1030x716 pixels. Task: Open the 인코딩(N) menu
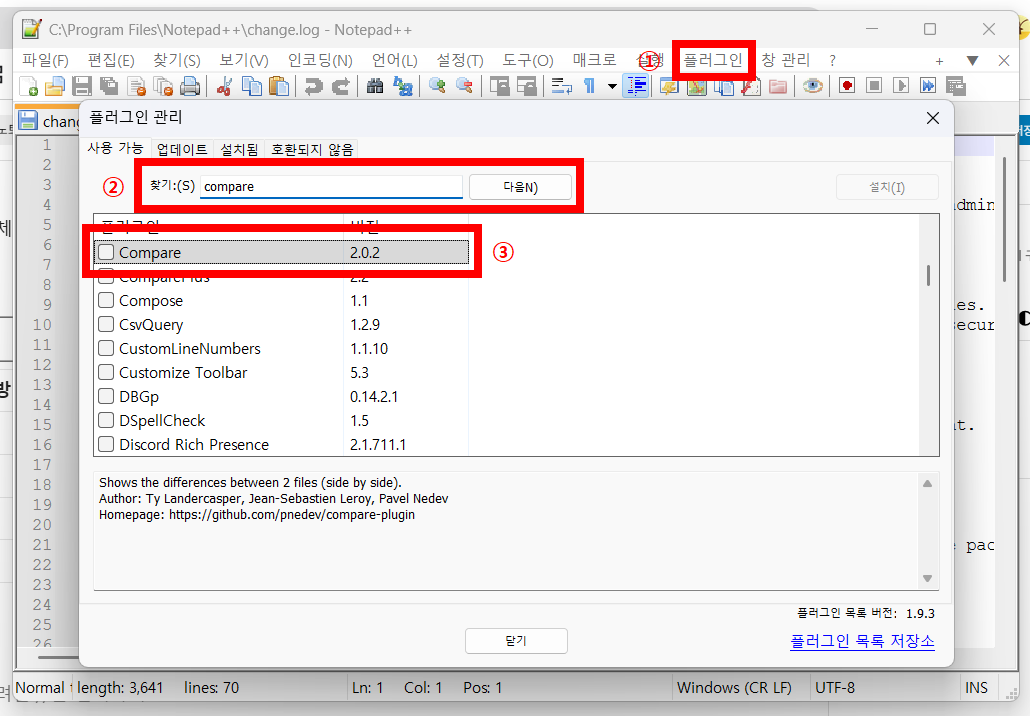[x=320, y=60]
